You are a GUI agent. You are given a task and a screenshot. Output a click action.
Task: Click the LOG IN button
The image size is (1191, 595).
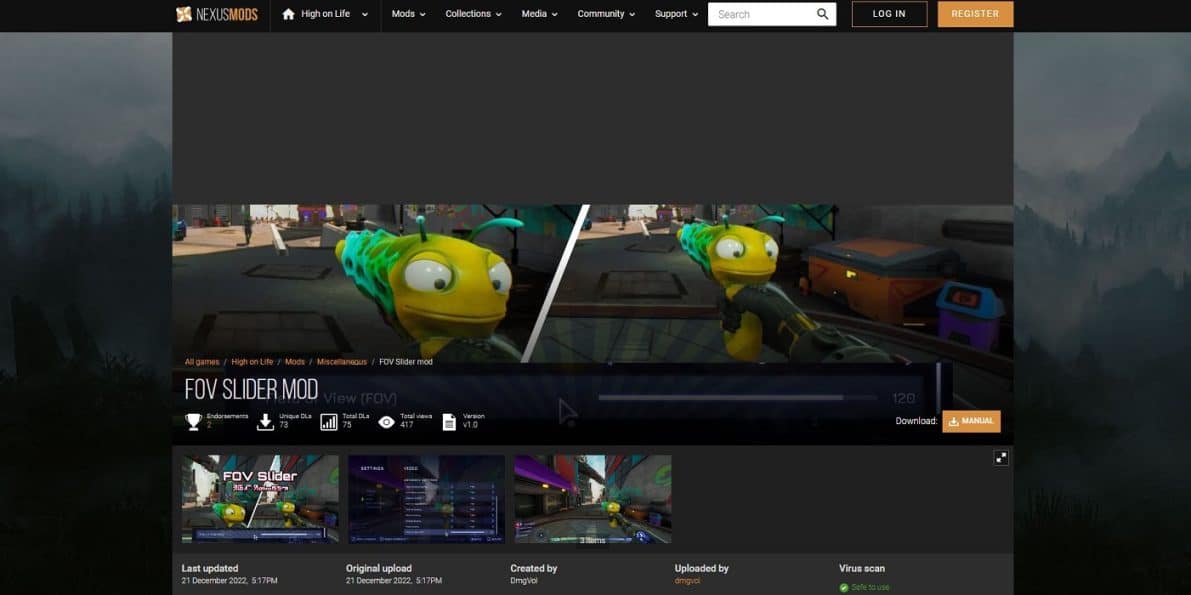coord(889,14)
